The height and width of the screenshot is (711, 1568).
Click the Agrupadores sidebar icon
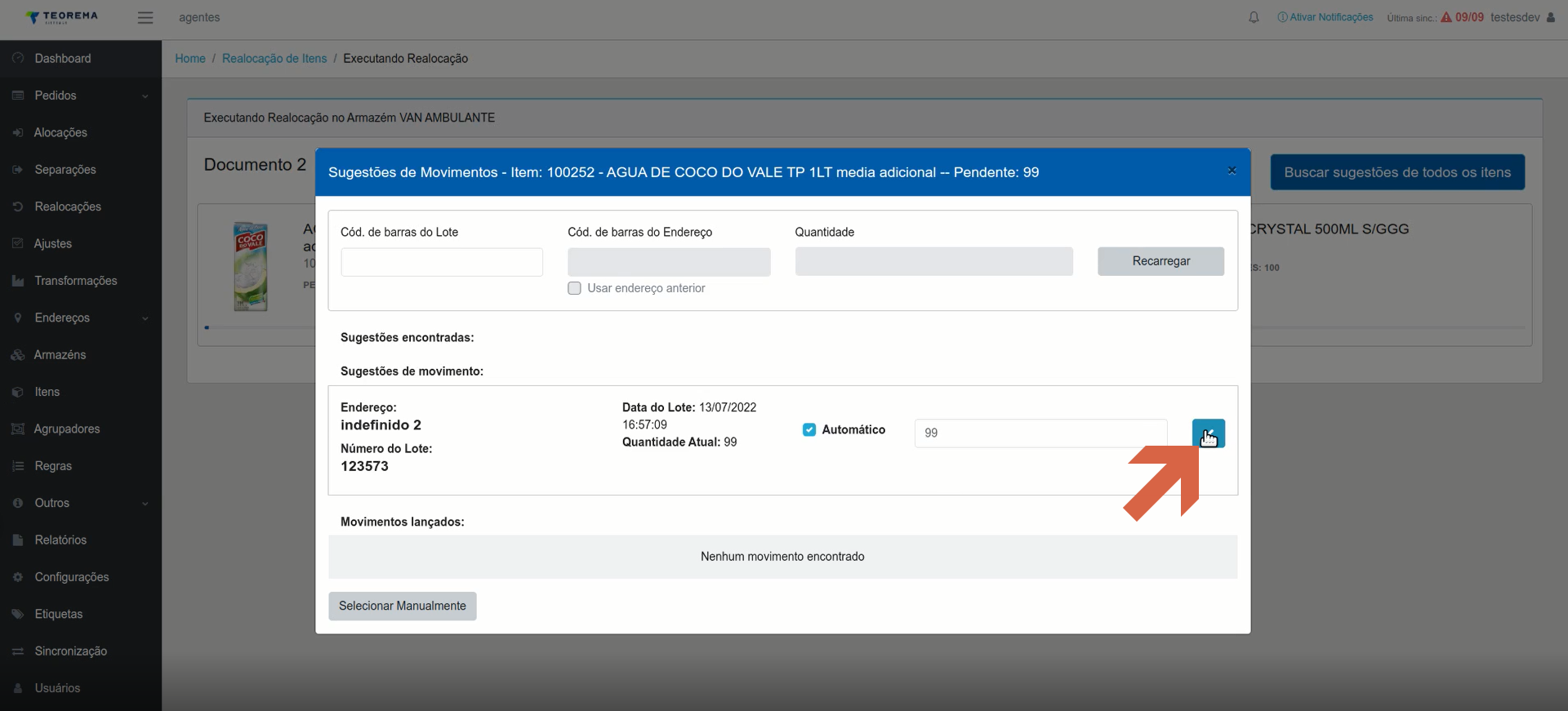click(x=18, y=429)
